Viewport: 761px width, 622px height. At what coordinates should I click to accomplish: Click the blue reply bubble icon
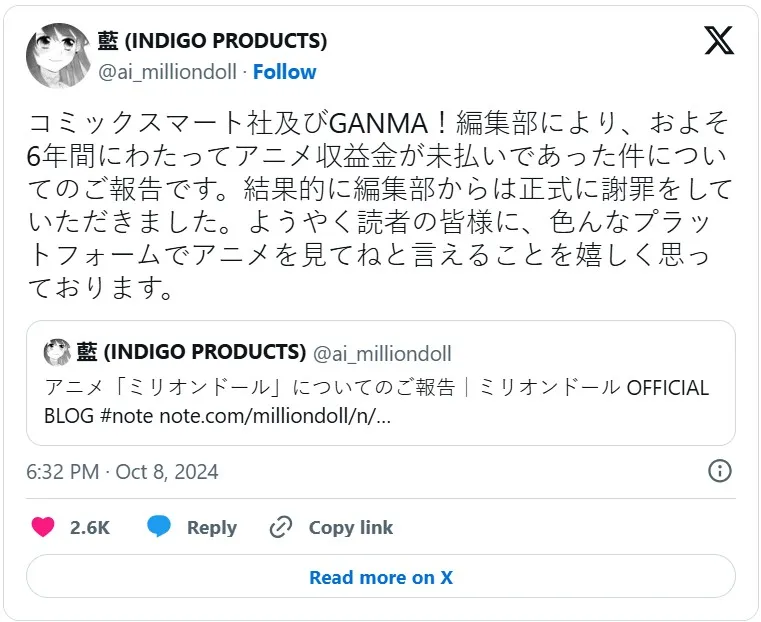point(159,526)
